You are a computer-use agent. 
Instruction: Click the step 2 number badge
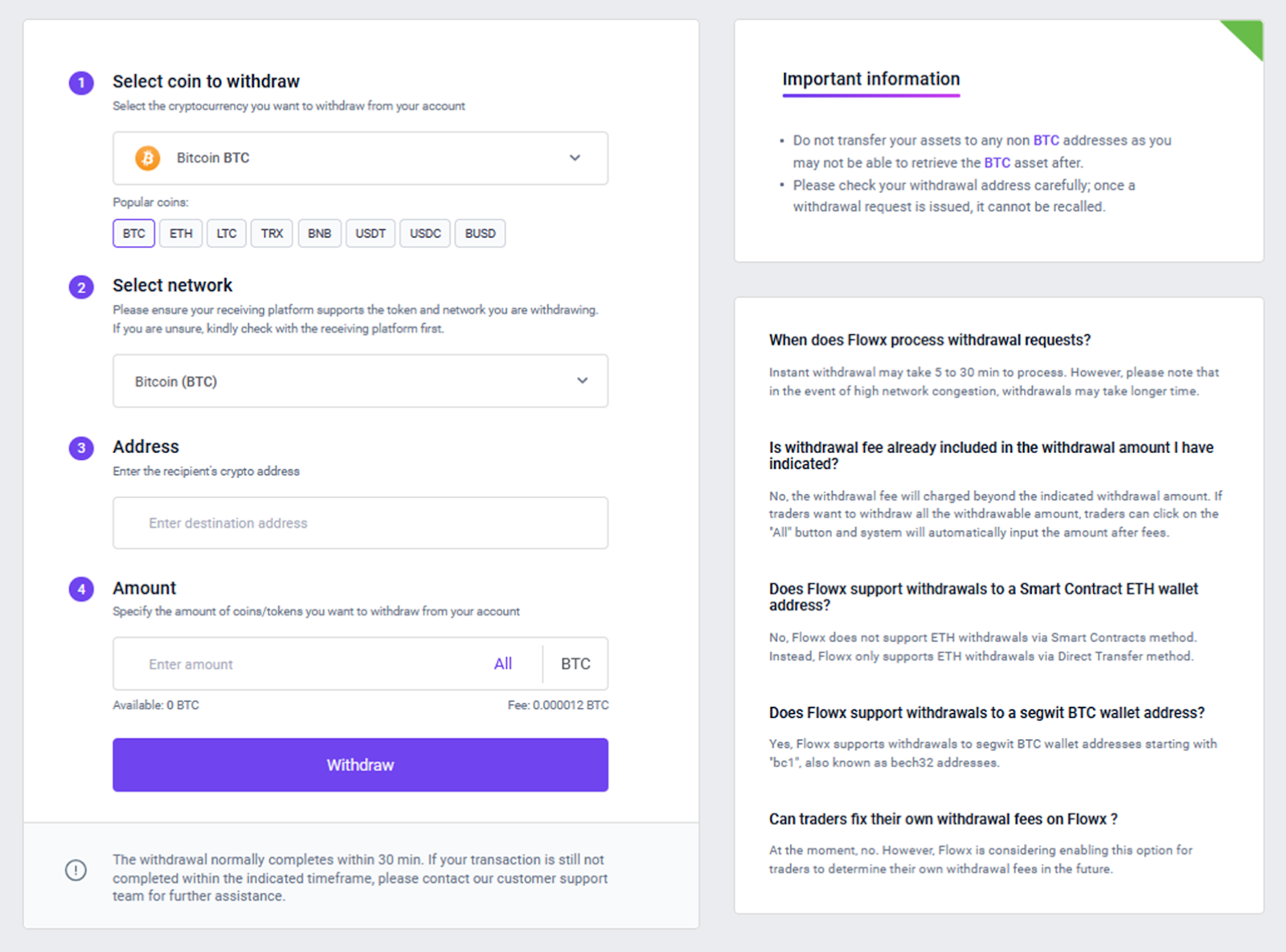81,287
